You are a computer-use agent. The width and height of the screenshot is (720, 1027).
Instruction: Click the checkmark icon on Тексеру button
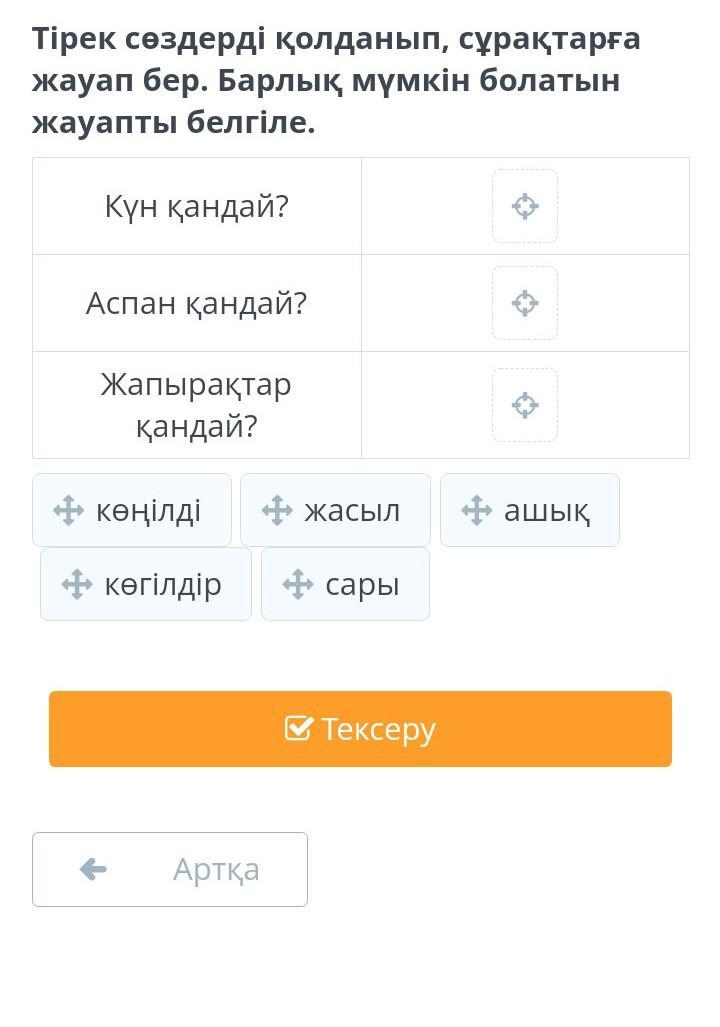pyautogui.click(x=298, y=728)
